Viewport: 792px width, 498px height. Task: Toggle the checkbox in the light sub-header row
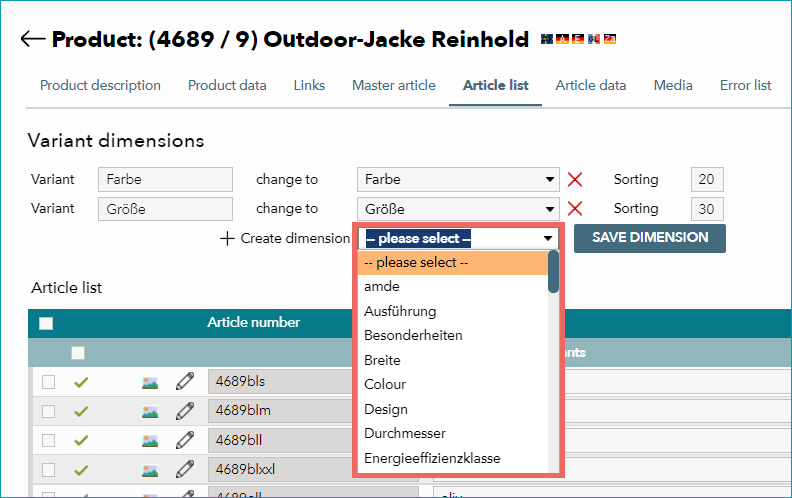[x=78, y=353]
